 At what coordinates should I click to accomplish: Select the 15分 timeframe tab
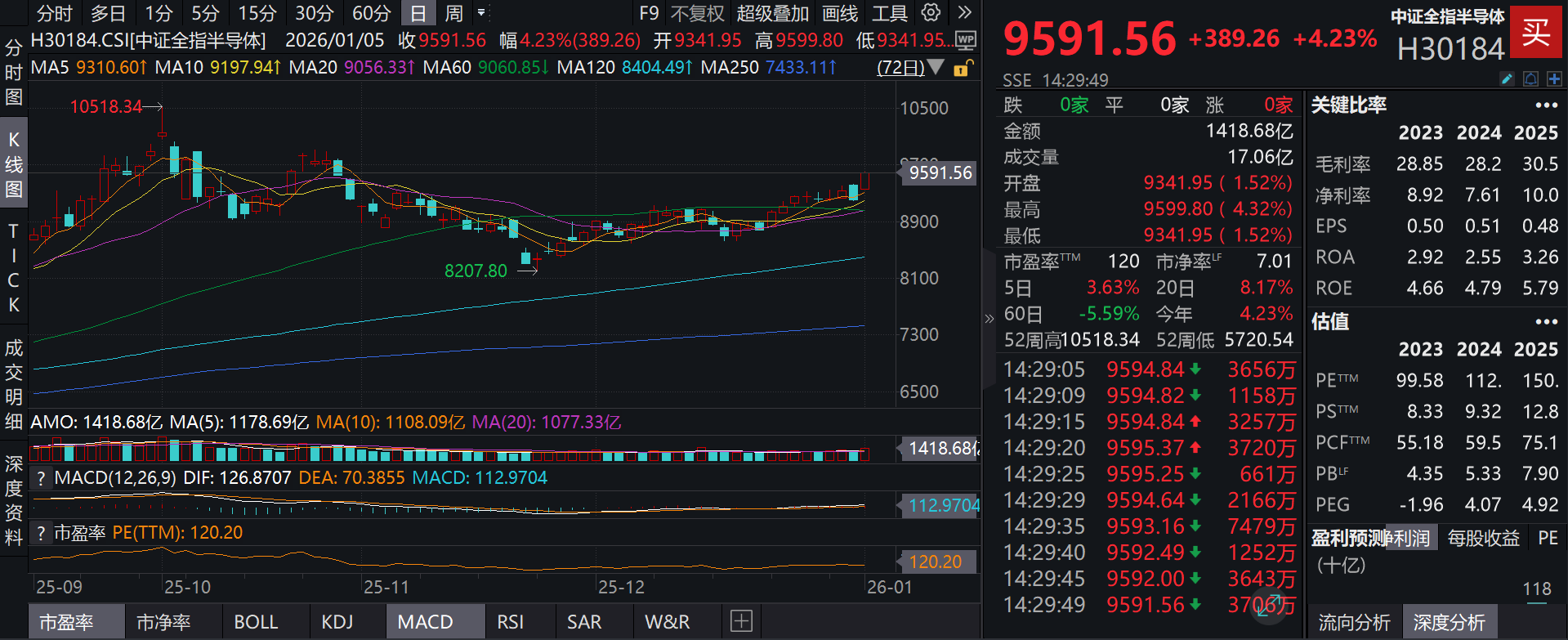click(257, 14)
